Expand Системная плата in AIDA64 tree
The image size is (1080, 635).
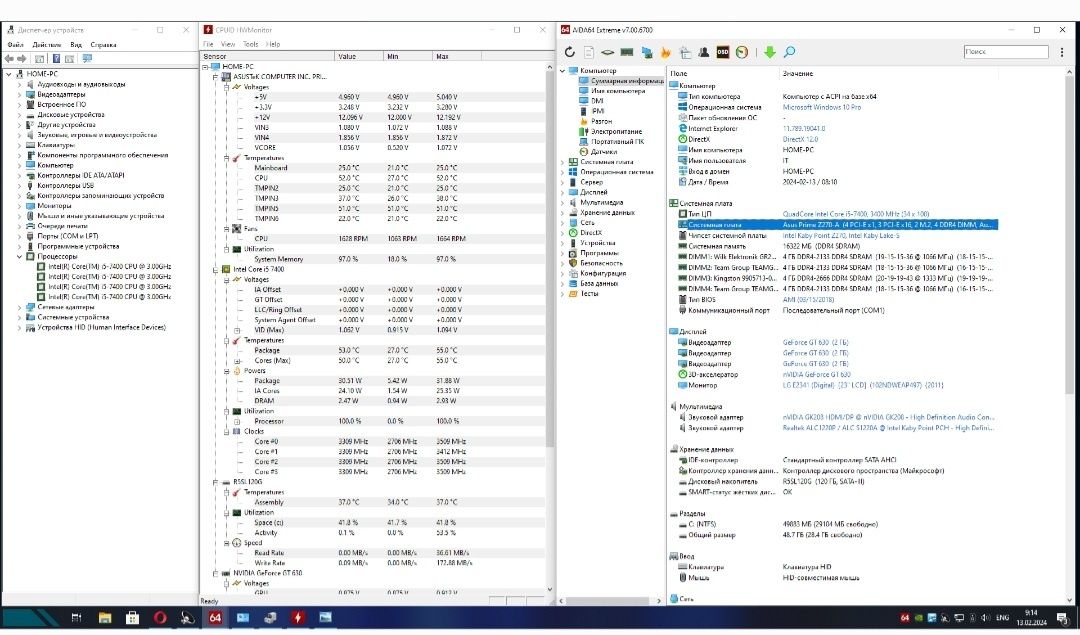[563, 162]
